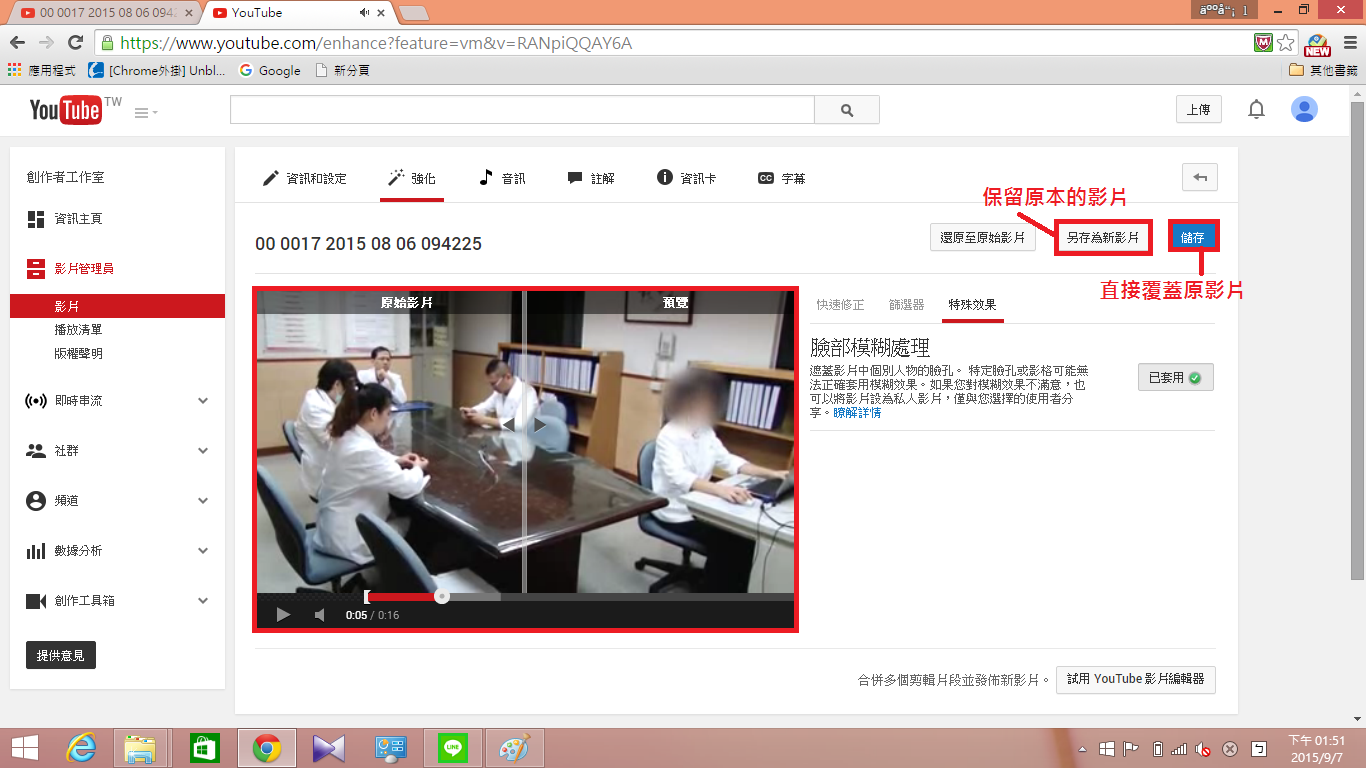Toggle the 已套用 face blur button
This screenshot has width=1366, height=768.
(1175, 377)
